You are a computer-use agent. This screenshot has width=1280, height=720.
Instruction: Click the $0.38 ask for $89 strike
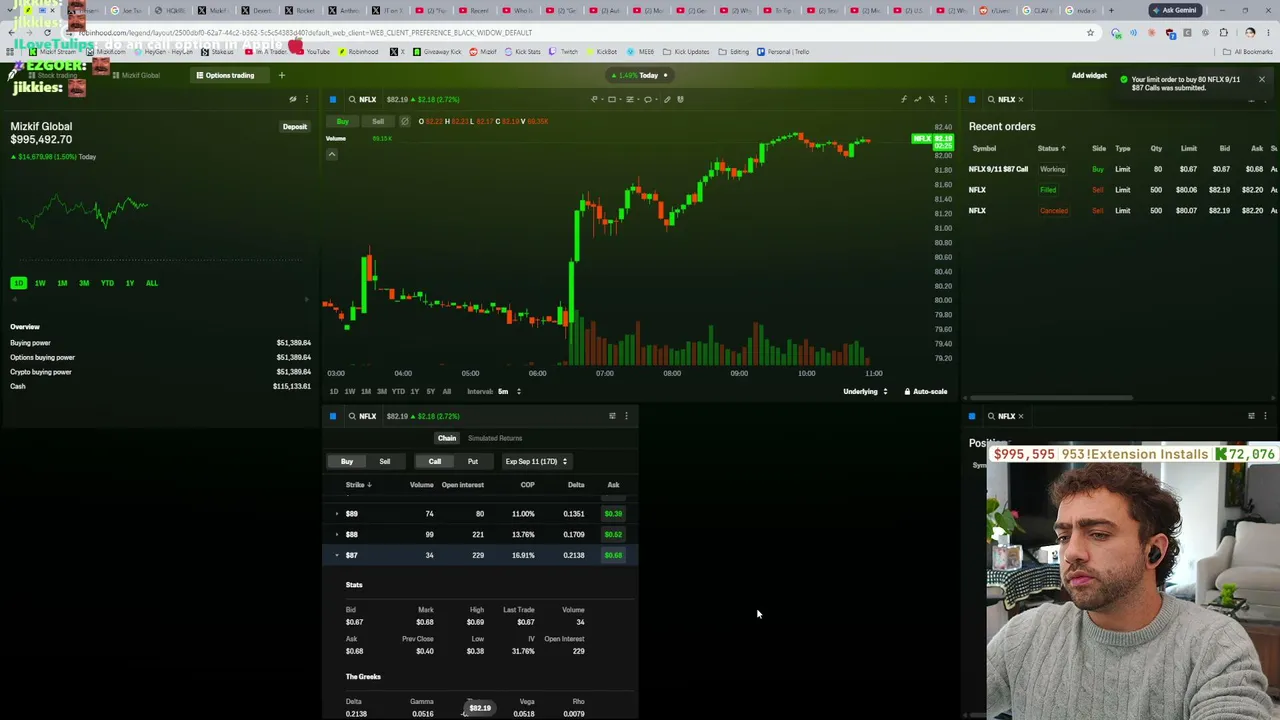click(613, 514)
